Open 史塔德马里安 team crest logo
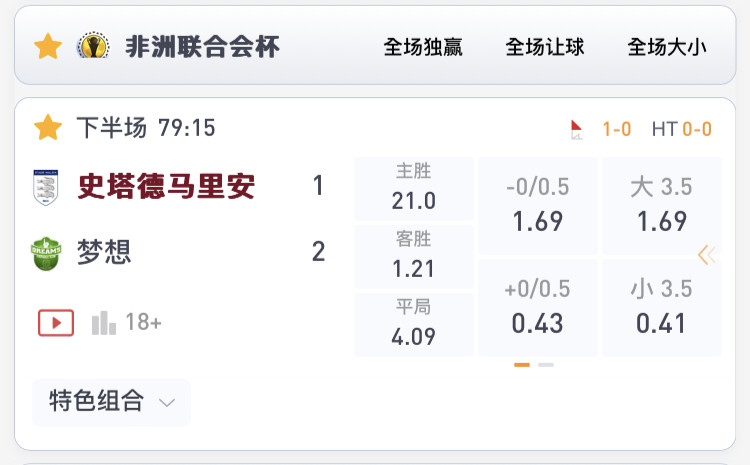Viewport: 750px width, 465px height. [x=45, y=187]
